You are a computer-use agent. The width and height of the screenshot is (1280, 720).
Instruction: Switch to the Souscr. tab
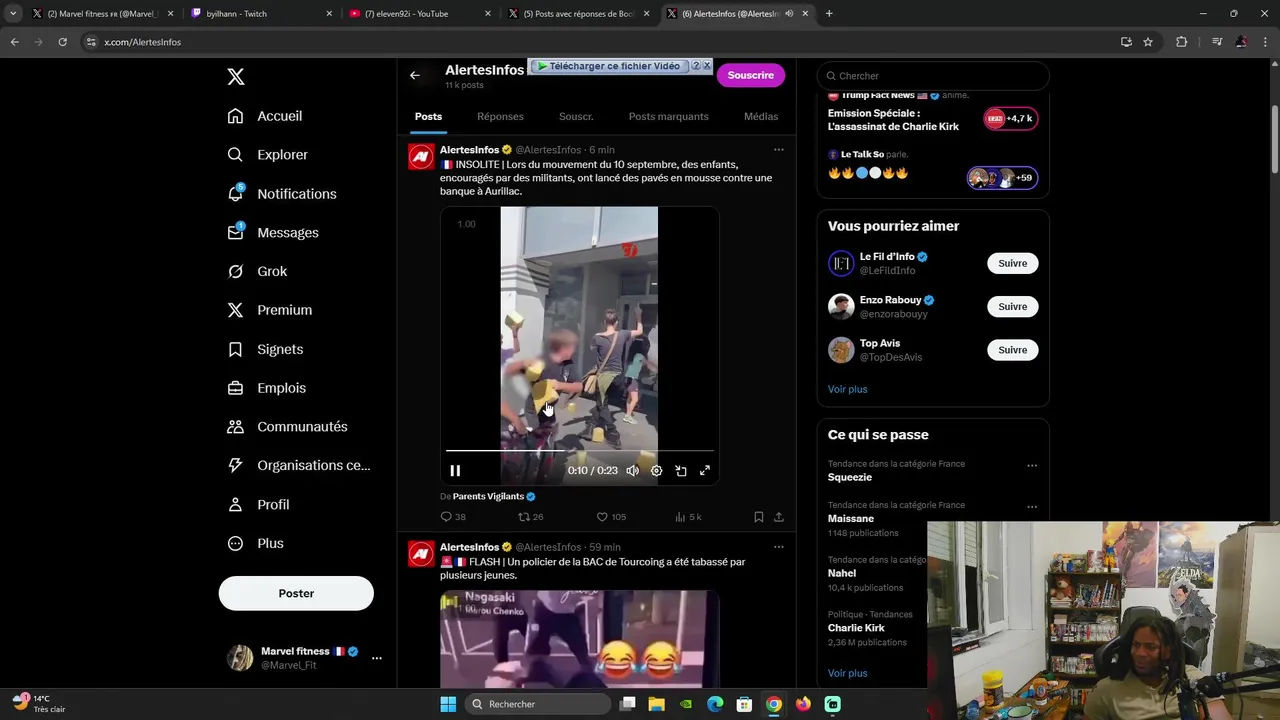point(576,116)
